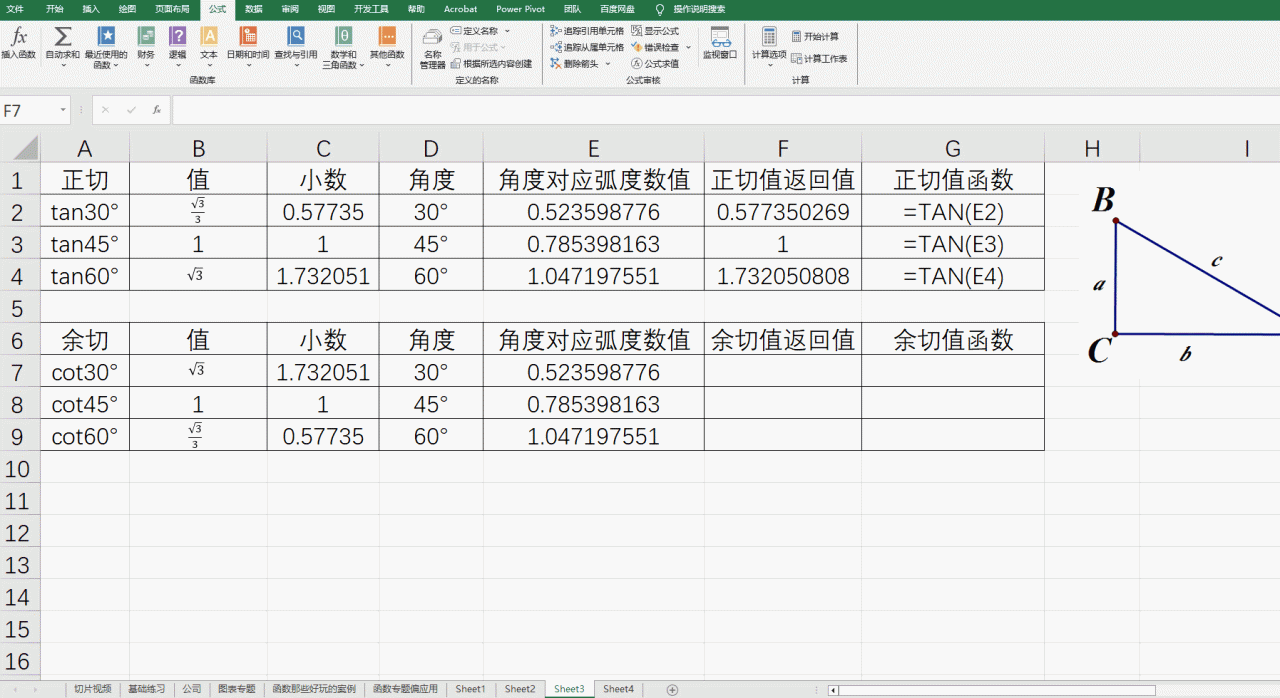Click the Name Box showing F7

28,110
